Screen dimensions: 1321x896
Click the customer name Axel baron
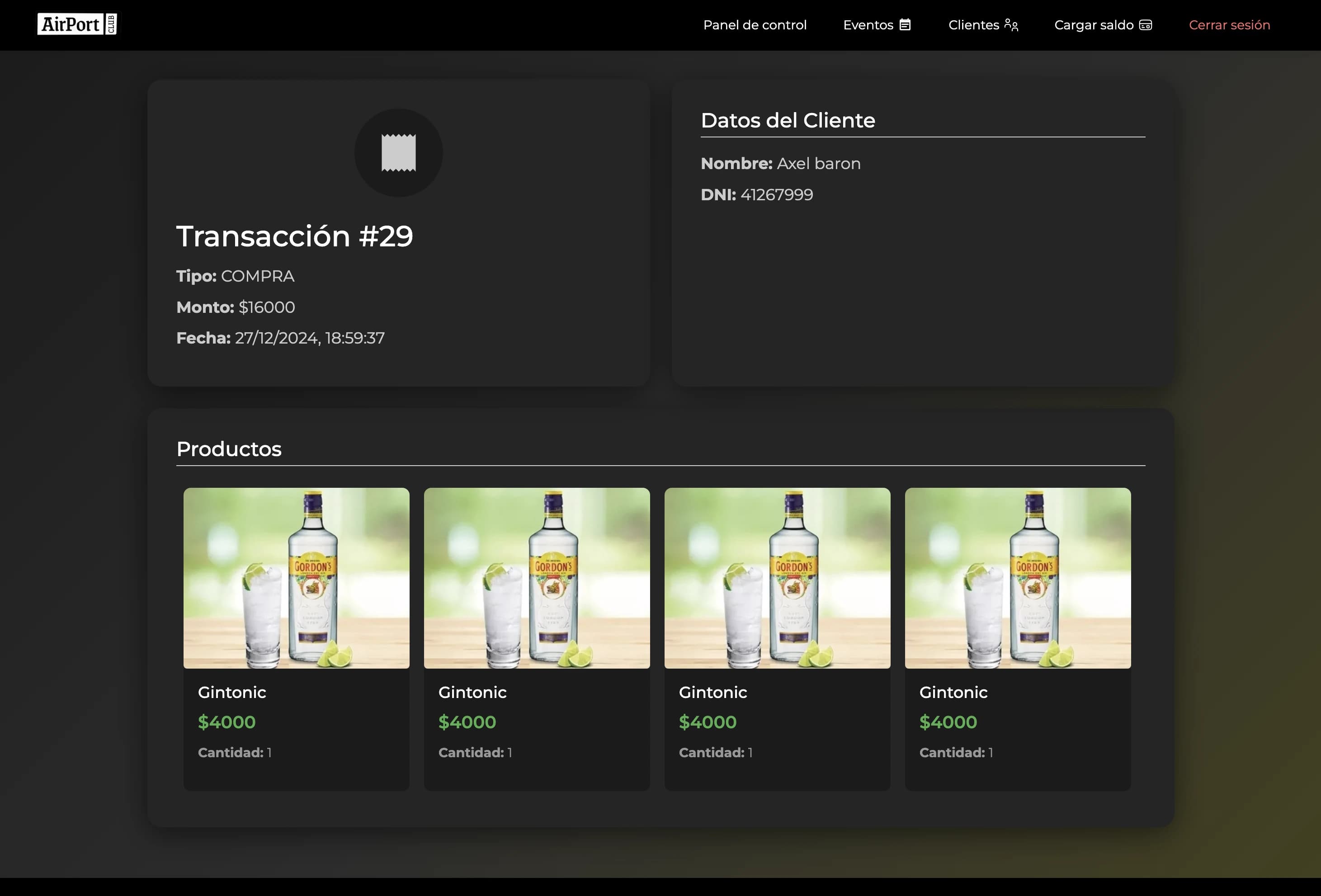pyautogui.click(x=819, y=163)
